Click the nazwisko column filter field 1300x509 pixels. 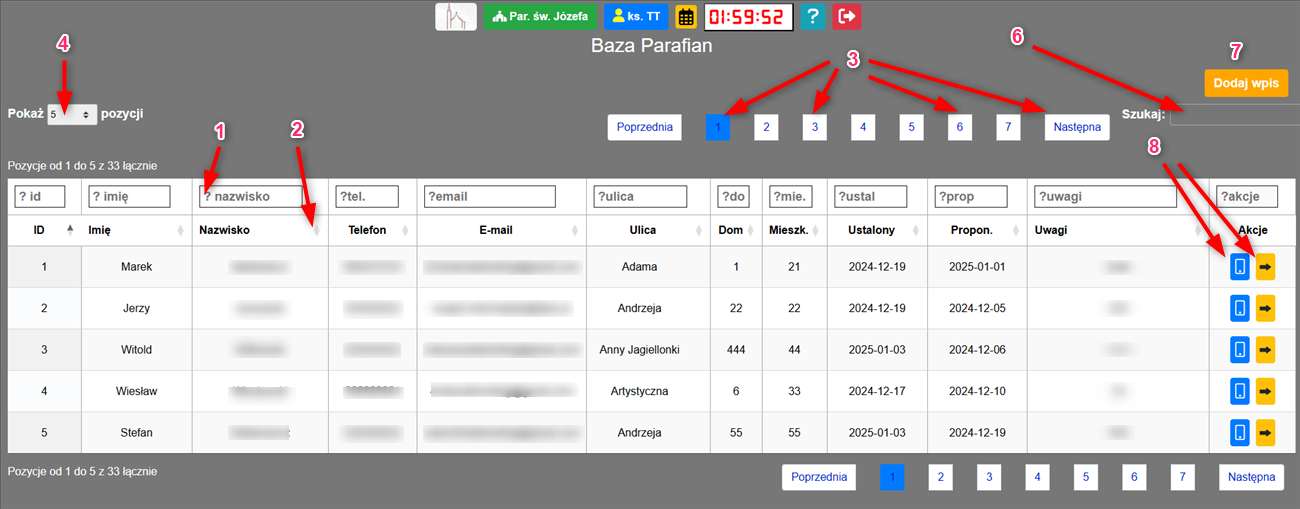click(x=250, y=196)
